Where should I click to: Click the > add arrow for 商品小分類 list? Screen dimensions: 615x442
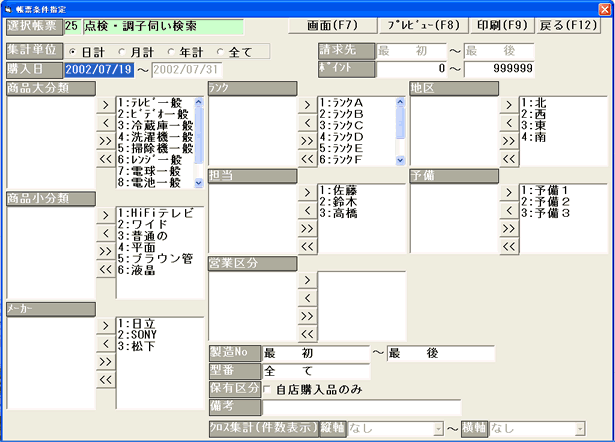coord(105,212)
